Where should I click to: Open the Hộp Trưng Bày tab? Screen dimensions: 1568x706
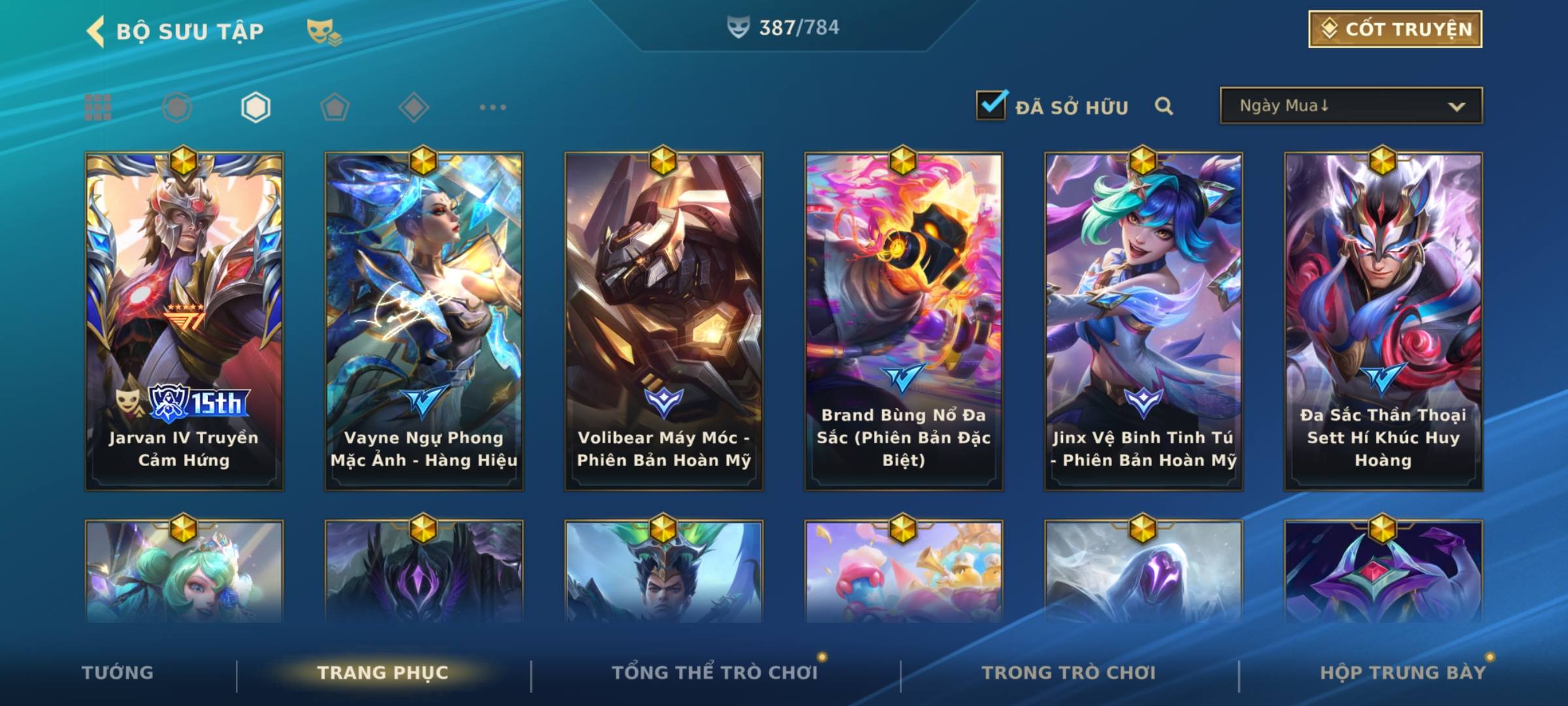tap(1403, 672)
